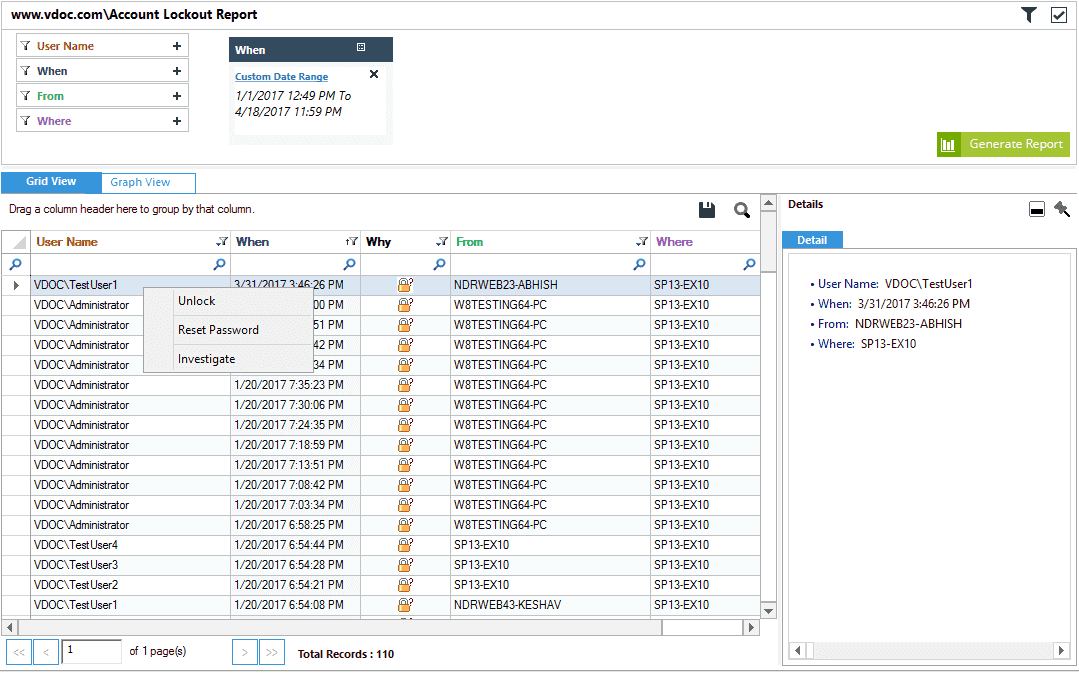Click lock icon in VDOC\TestUser3 row

point(405,564)
